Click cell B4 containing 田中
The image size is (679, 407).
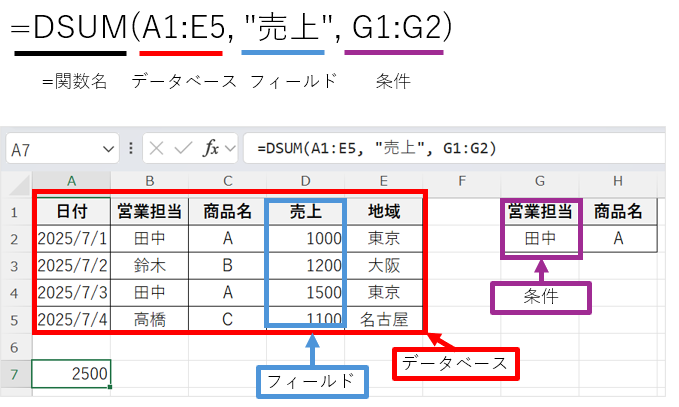coord(149,293)
